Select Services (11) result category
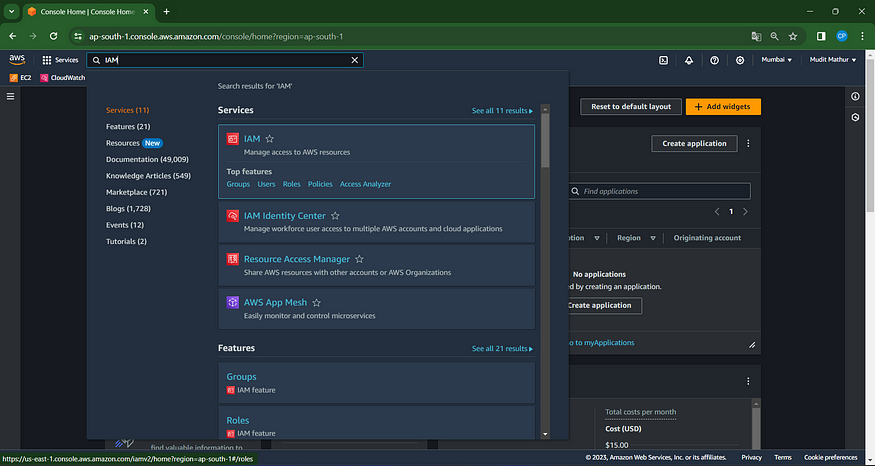 pos(127,111)
